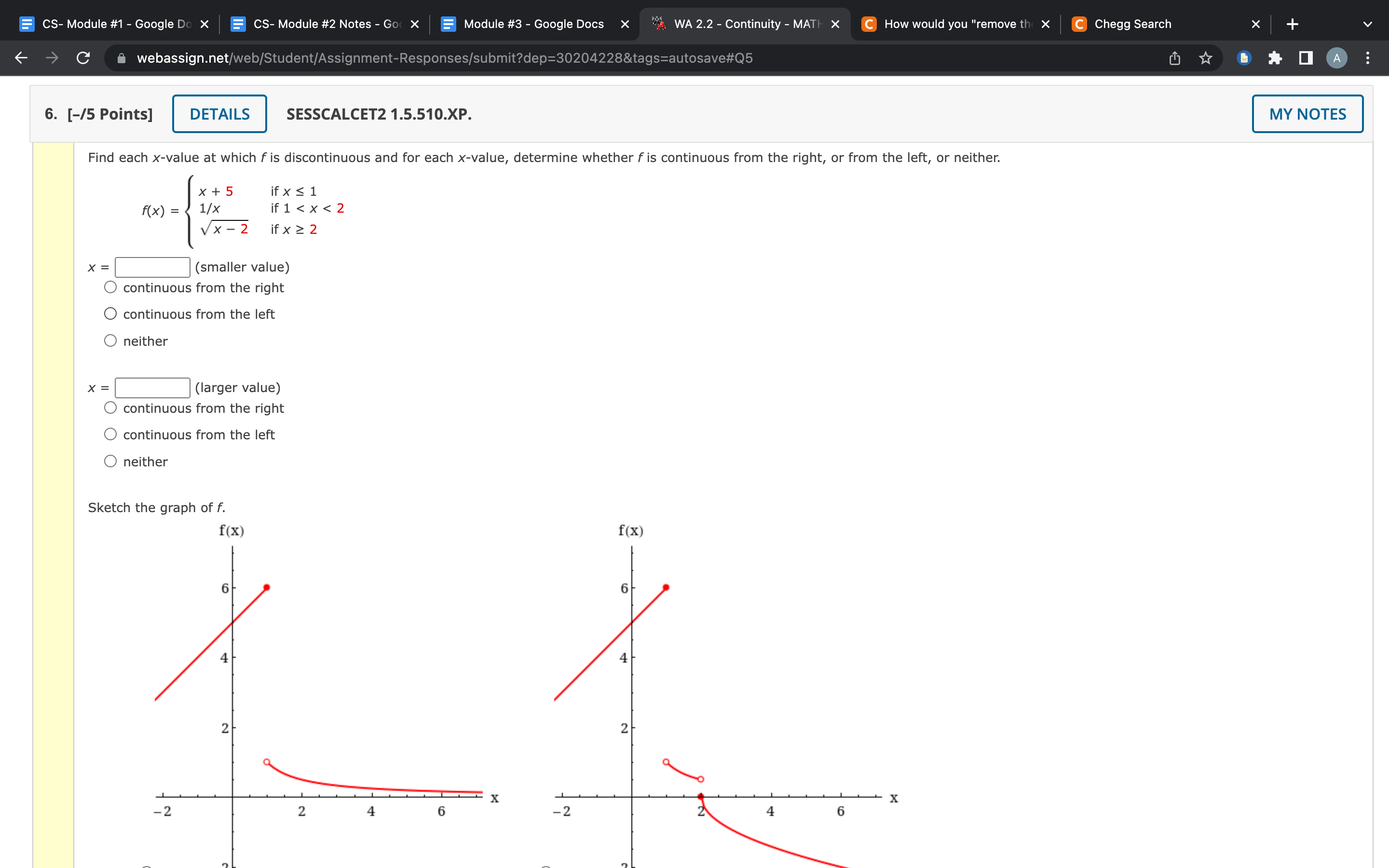Click the forward navigation arrow
Viewport: 1389px width, 868px height.
click(52, 57)
